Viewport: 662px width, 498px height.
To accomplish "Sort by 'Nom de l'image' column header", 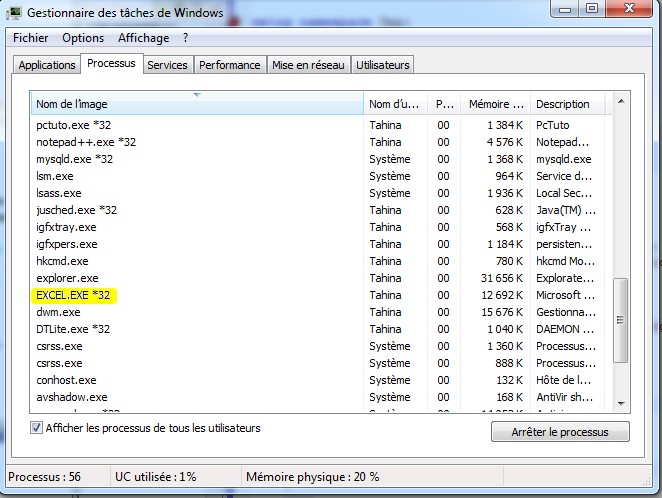I will (196, 104).
